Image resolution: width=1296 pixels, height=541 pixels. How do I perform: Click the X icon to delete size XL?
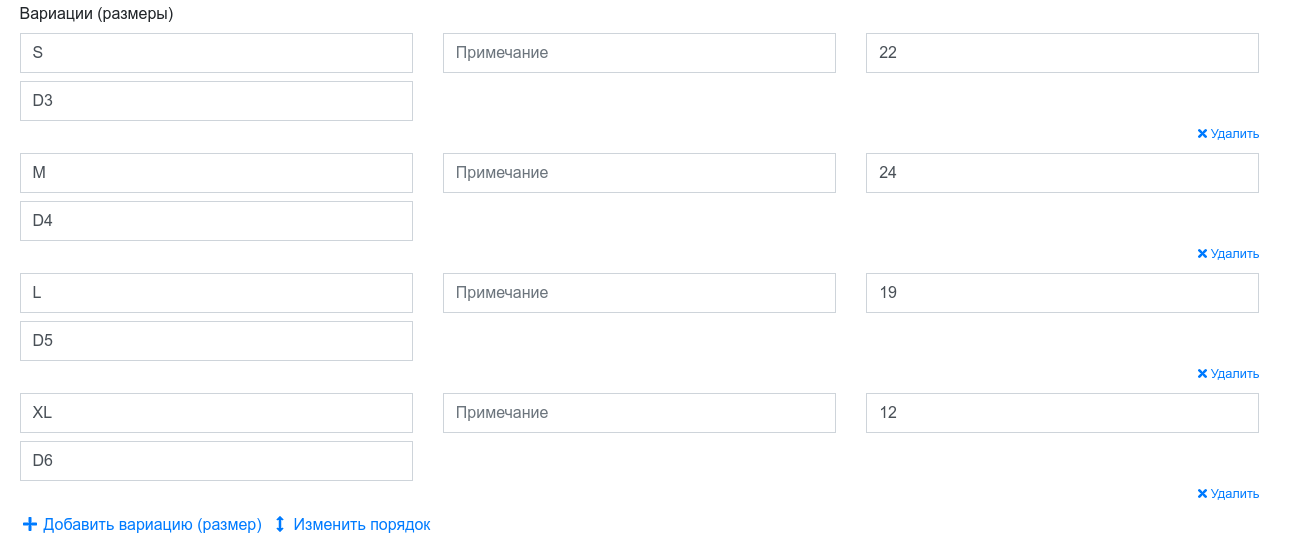point(1202,494)
